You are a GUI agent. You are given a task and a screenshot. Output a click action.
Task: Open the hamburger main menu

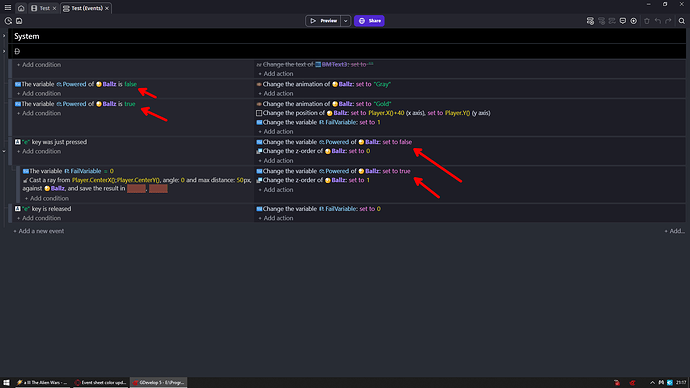7,7
